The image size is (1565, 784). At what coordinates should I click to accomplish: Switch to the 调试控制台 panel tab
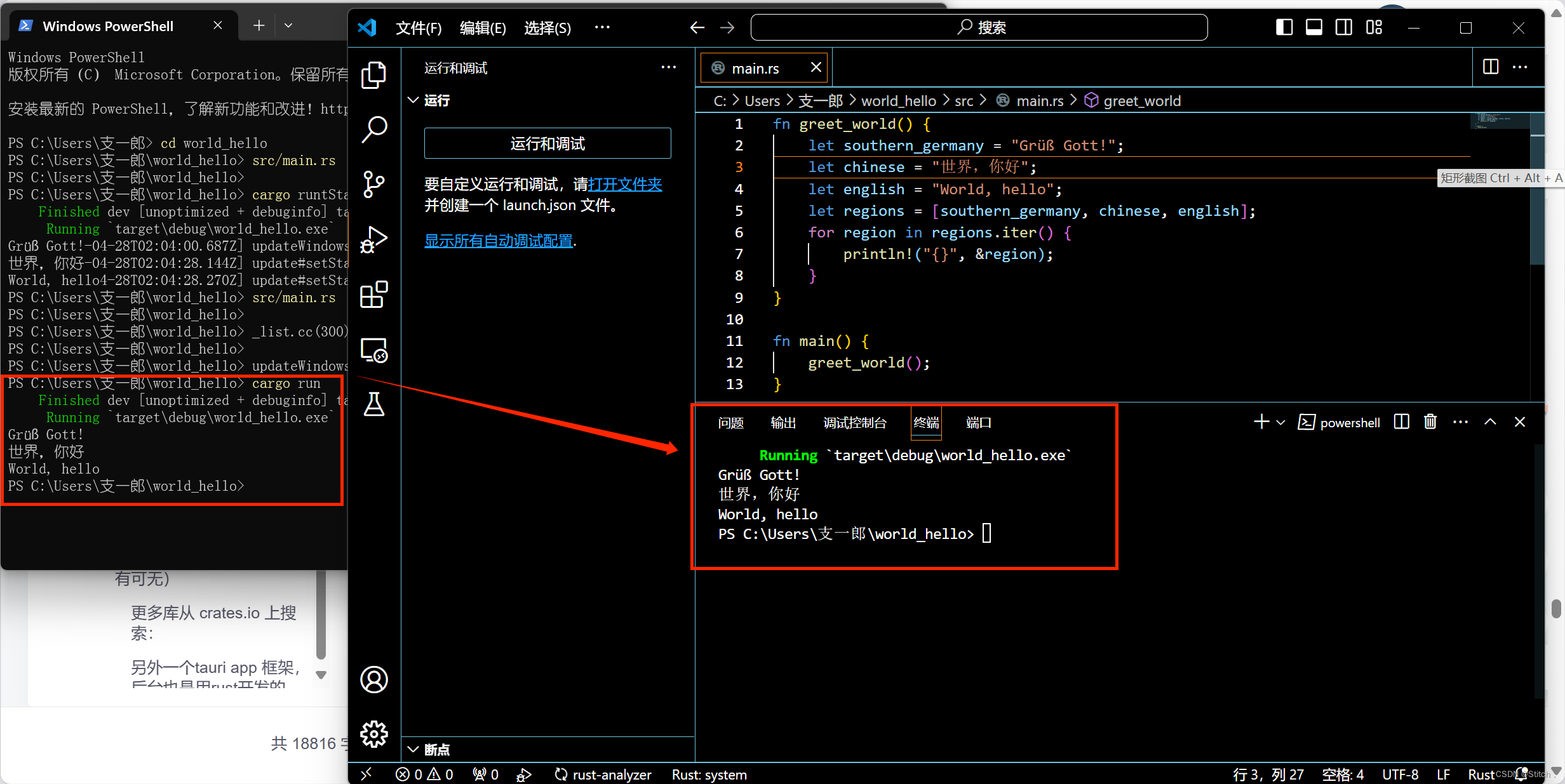[854, 423]
